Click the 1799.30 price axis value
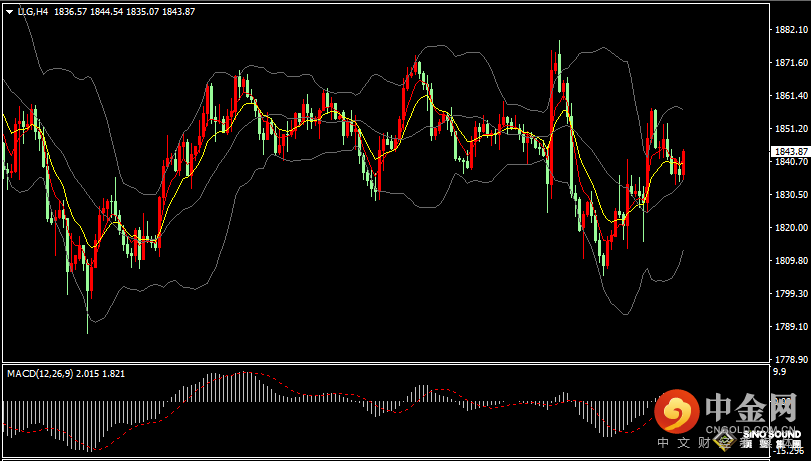Image resolution: width=811 pixels, height=461 pixels. coord(792,293)
